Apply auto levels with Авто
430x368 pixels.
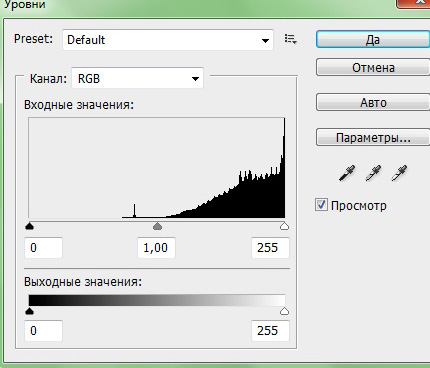(373, 102)
